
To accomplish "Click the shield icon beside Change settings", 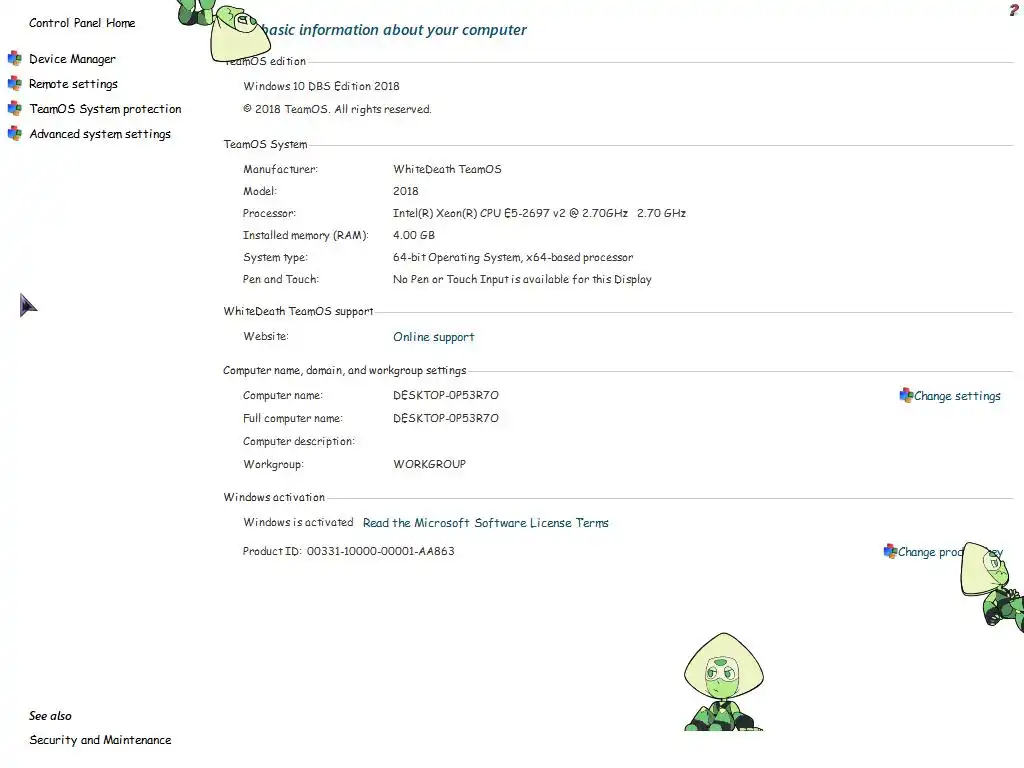I will point(906,395).
